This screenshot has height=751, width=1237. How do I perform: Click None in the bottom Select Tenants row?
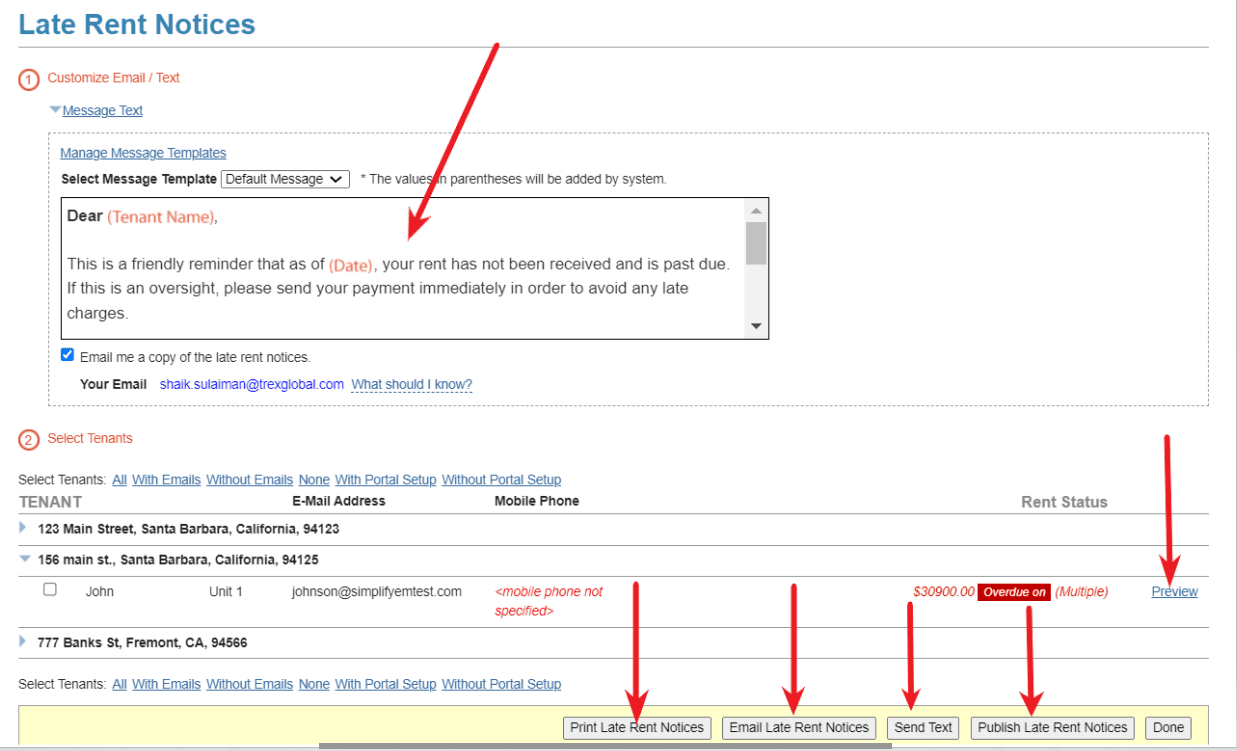[313, 684]
